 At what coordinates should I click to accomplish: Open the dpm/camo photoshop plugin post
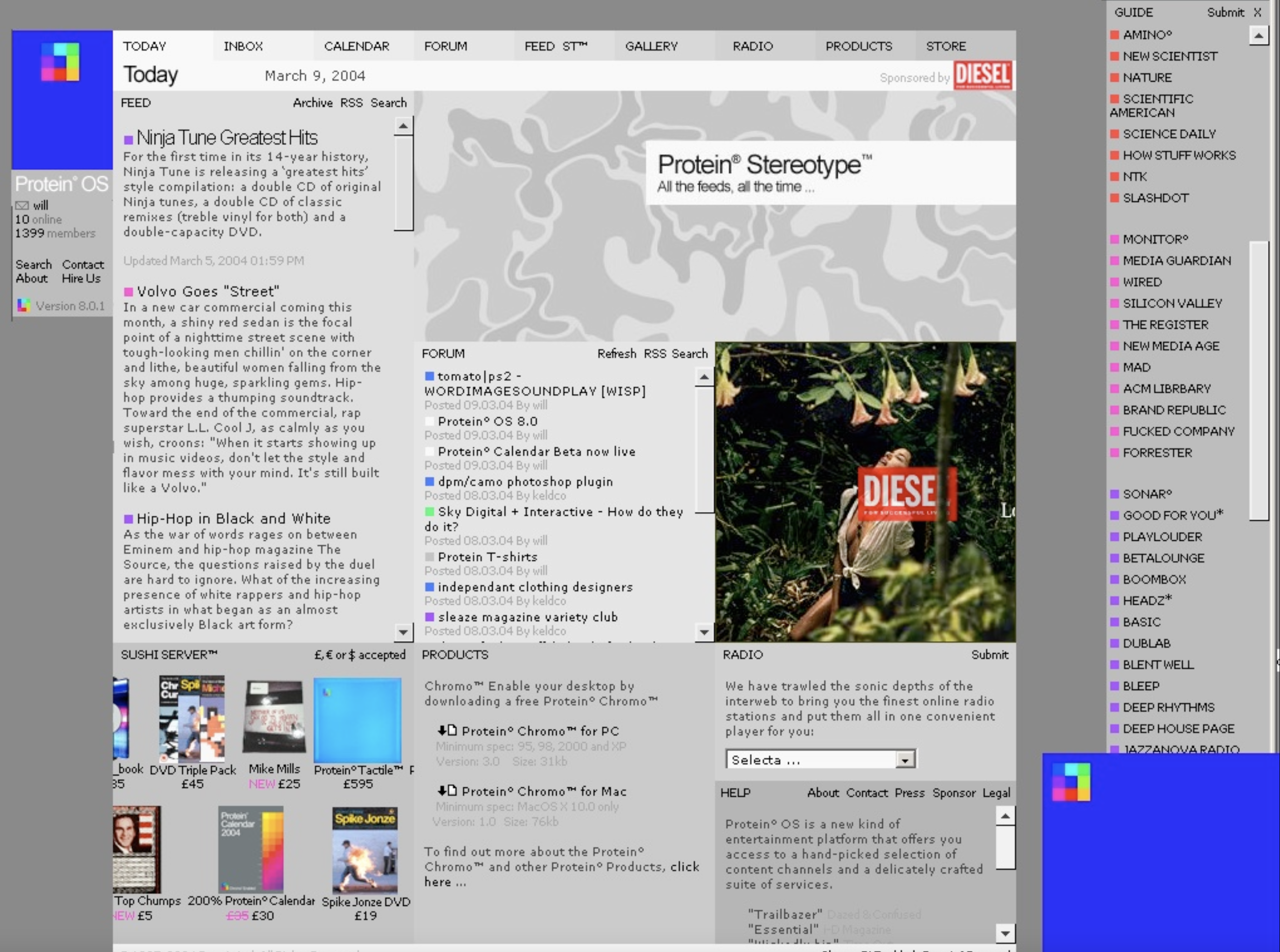pos(525,482)
